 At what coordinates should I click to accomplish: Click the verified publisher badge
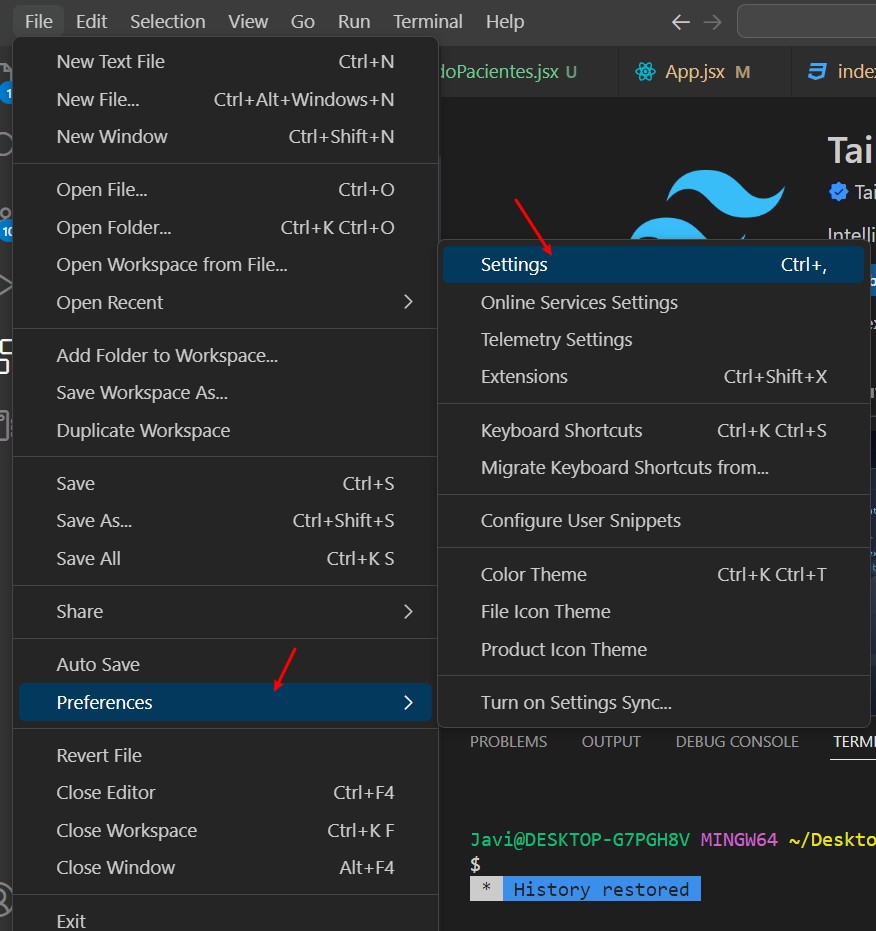[x=837, y=191]
